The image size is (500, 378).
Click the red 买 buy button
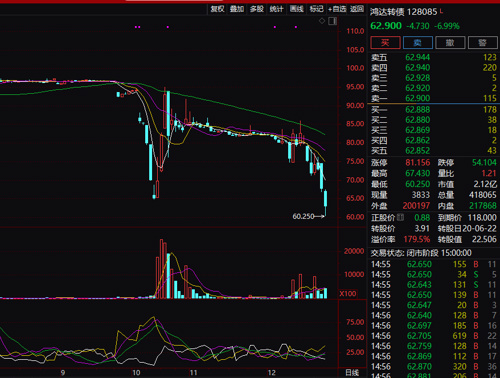pos(385,43)
